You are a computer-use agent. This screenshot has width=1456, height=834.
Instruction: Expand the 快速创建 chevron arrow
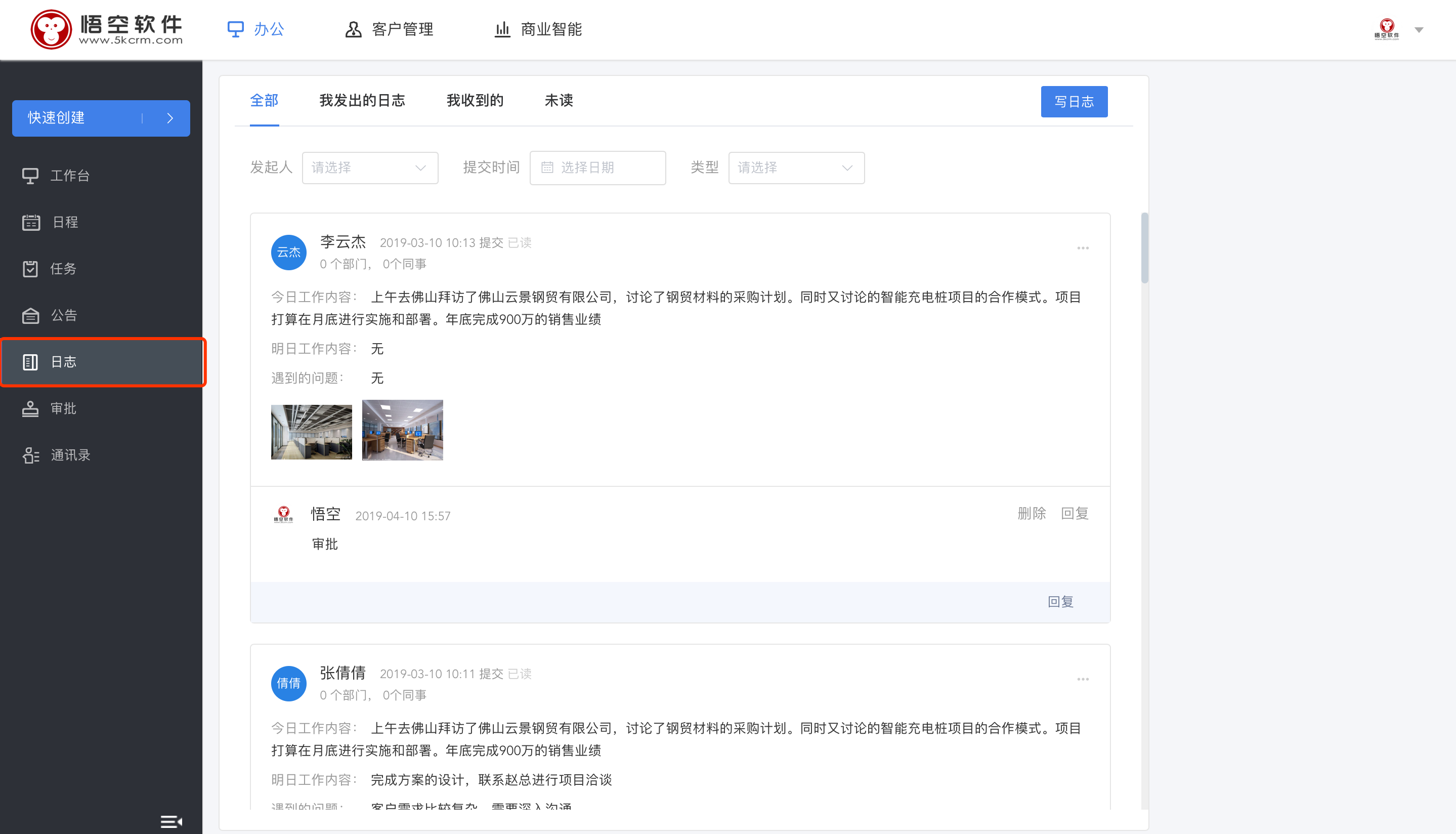tap(170, 118)
